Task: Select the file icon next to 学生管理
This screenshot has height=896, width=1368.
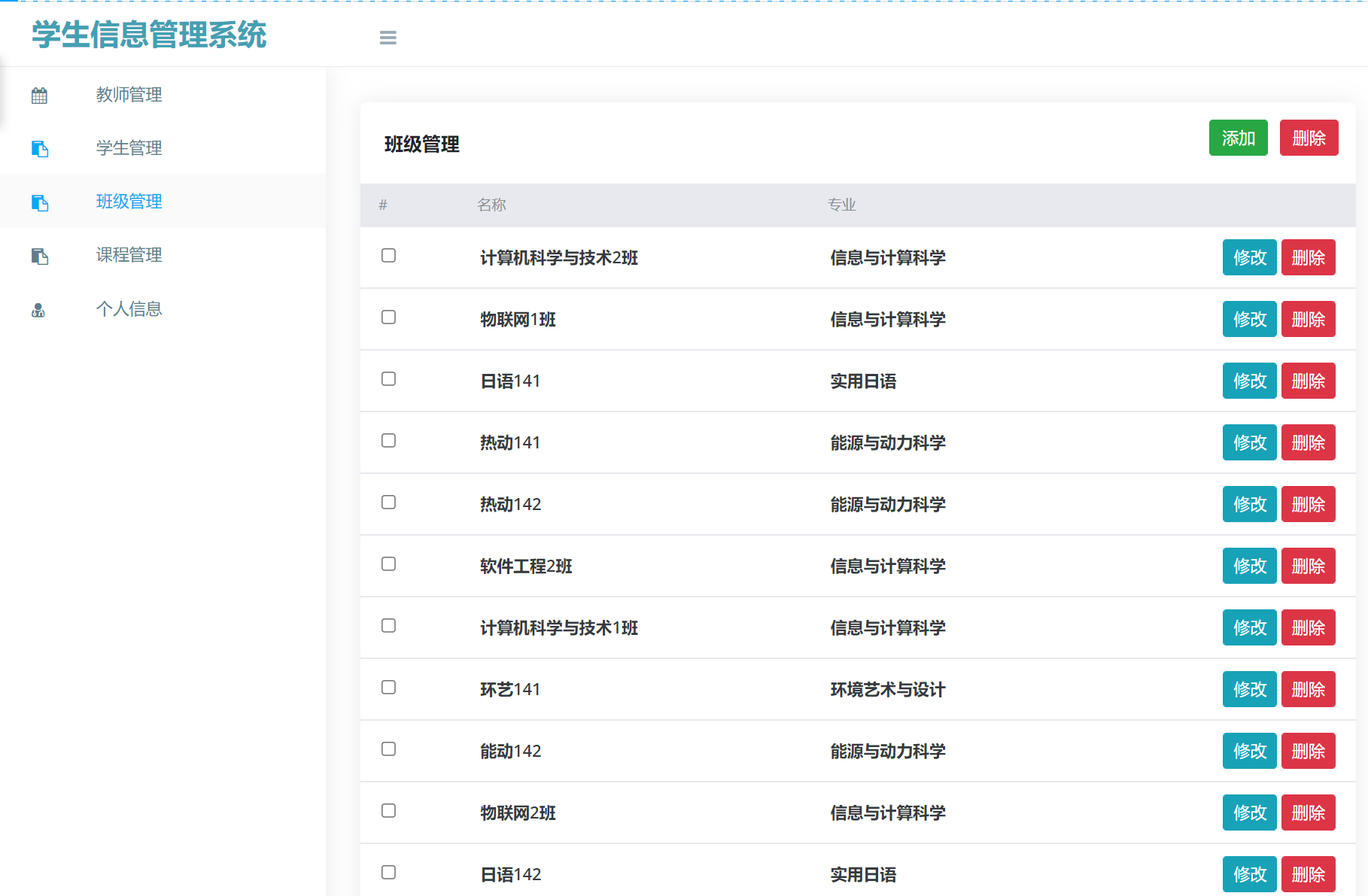Action: pos(39,149)
